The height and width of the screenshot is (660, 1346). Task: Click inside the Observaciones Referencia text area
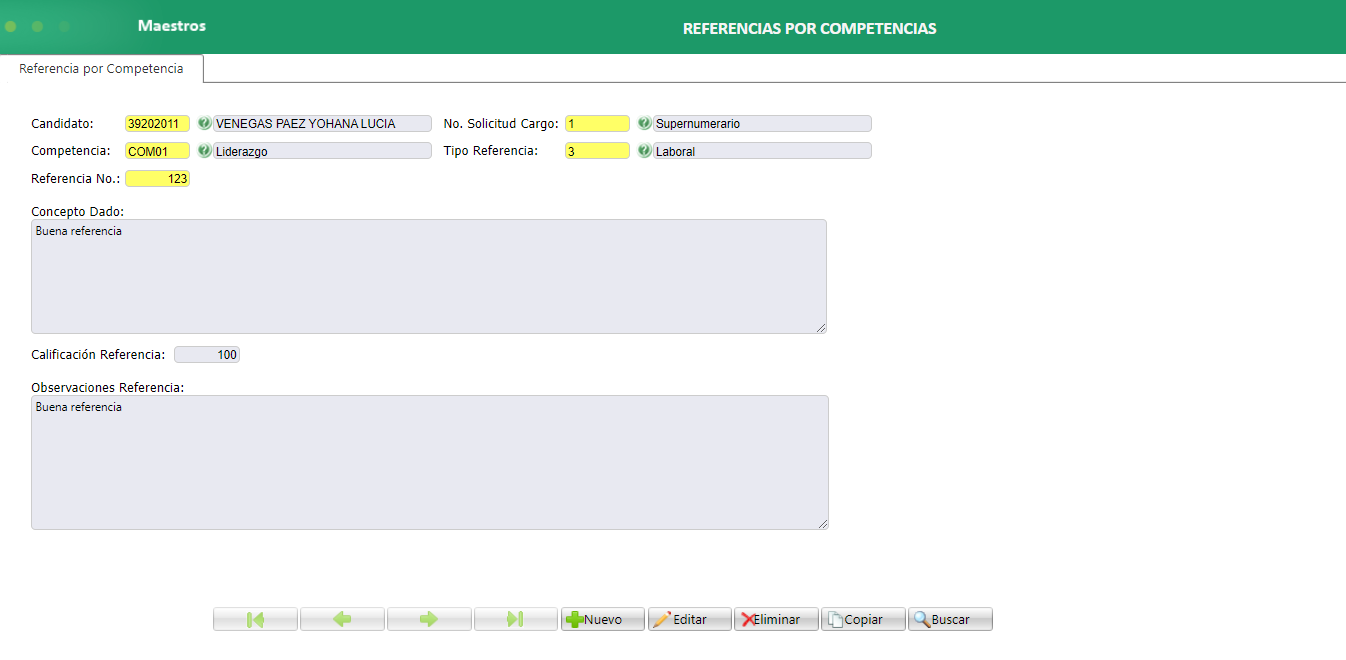430,462
